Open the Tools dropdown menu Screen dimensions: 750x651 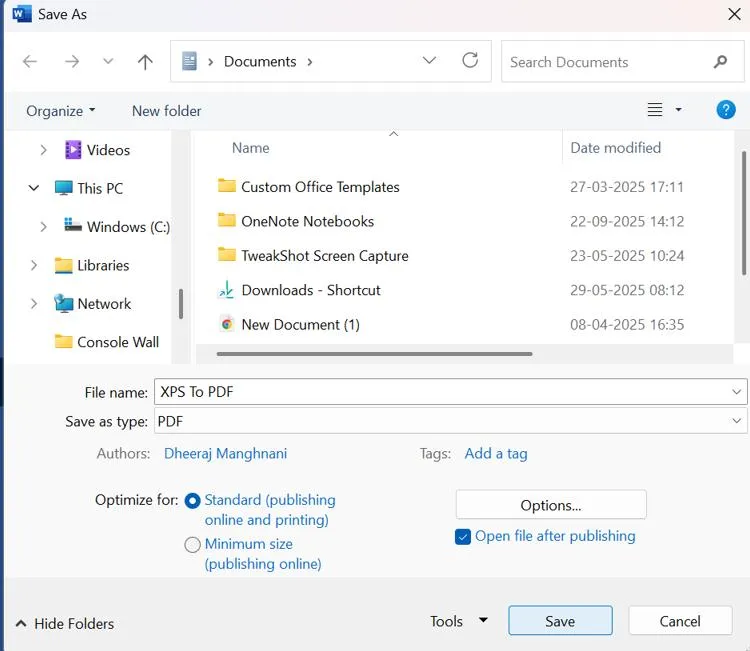click(x=458, y=621)
